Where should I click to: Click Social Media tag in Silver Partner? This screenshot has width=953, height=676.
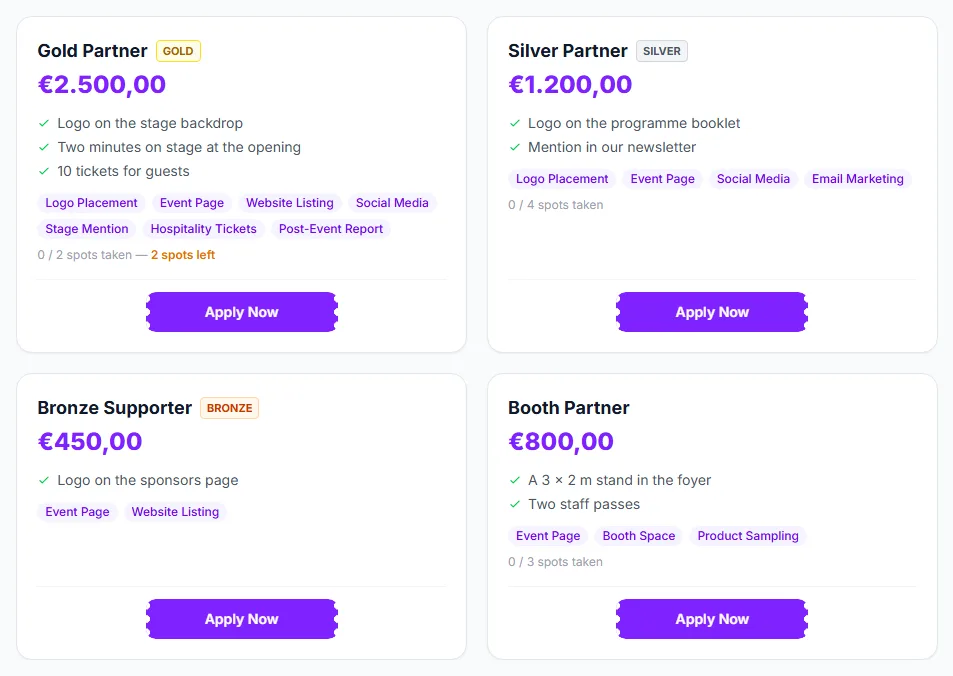pyautogui.click(x=753, y=179)
